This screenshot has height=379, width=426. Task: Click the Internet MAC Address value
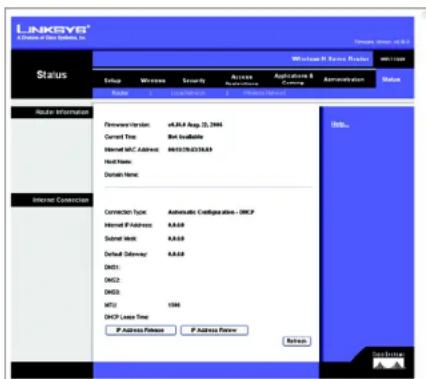point(190,149)
